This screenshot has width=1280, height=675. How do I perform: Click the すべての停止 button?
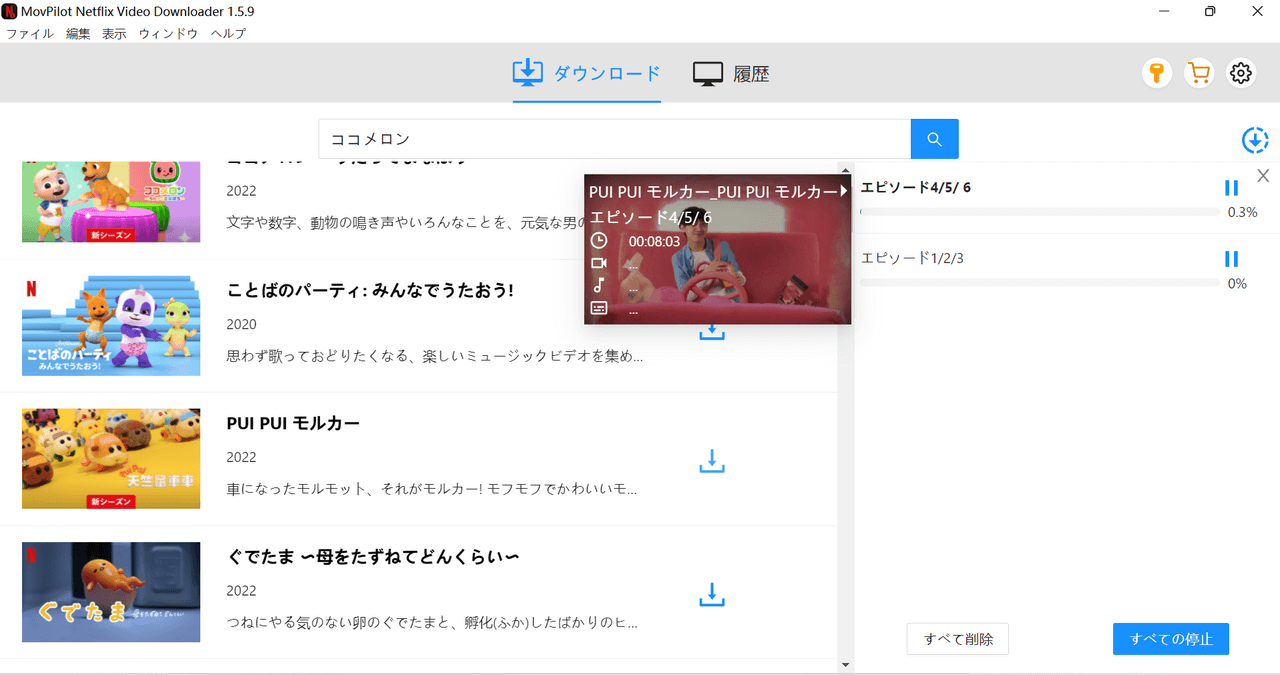pos(1171,639)
